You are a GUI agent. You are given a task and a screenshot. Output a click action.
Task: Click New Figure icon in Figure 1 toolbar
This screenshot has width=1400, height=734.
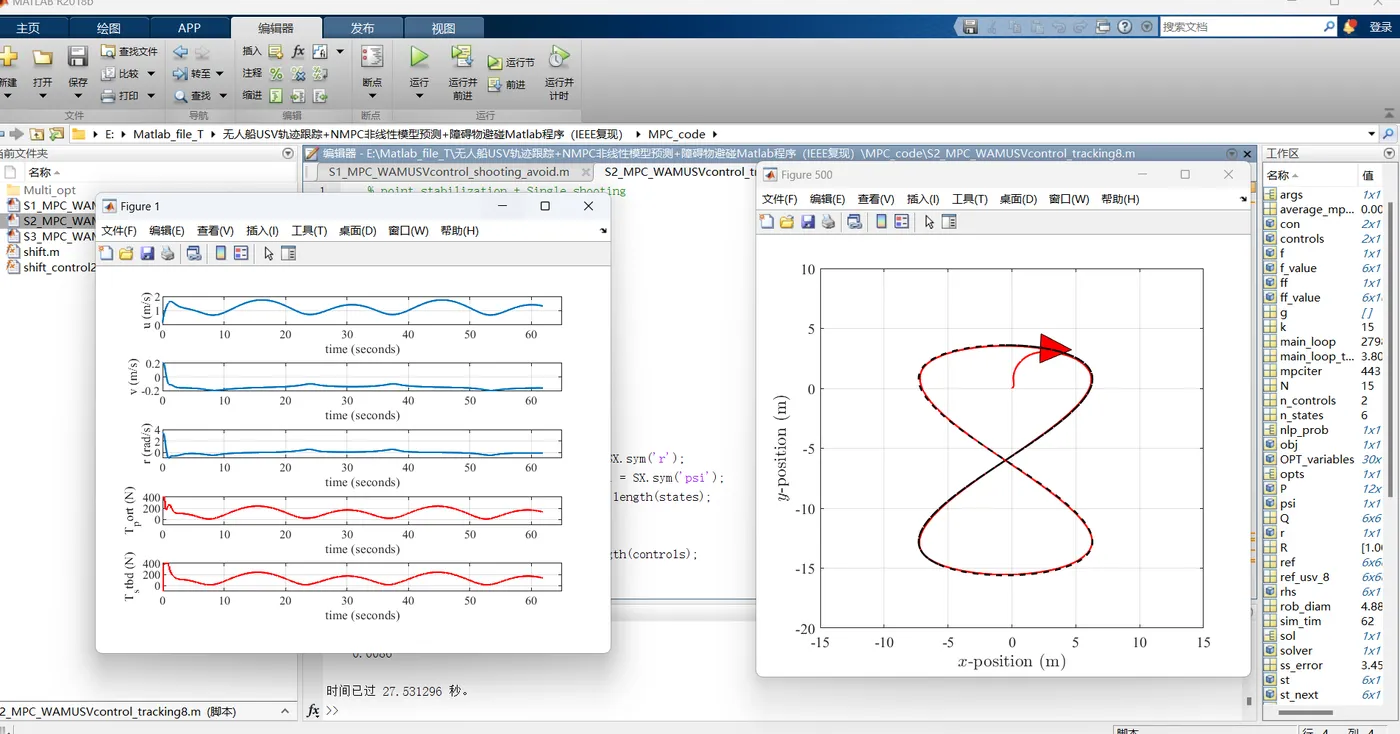(x=106, y=254)
